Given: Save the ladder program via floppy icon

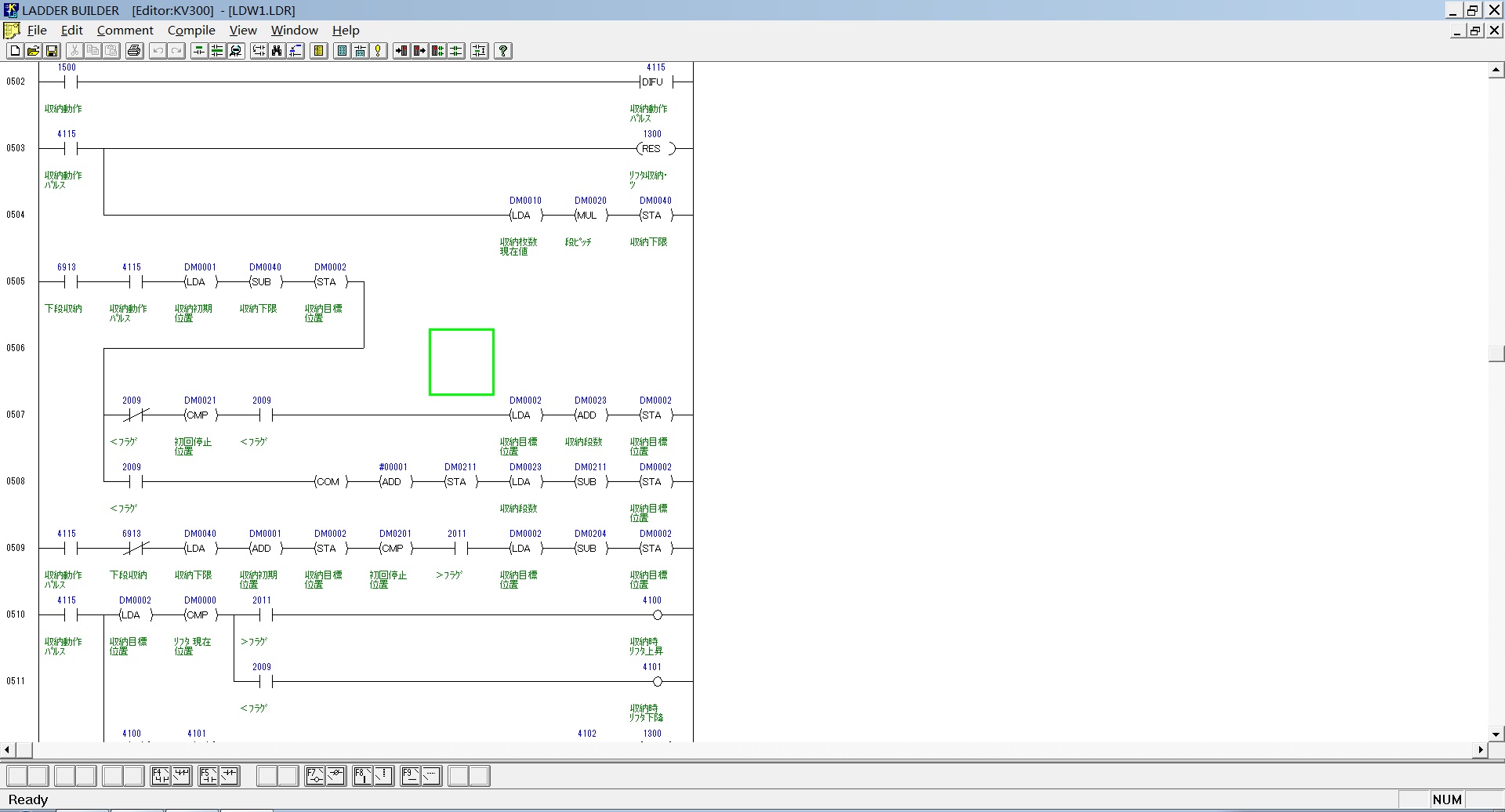Looking at the screenshot, I should 52,51.
